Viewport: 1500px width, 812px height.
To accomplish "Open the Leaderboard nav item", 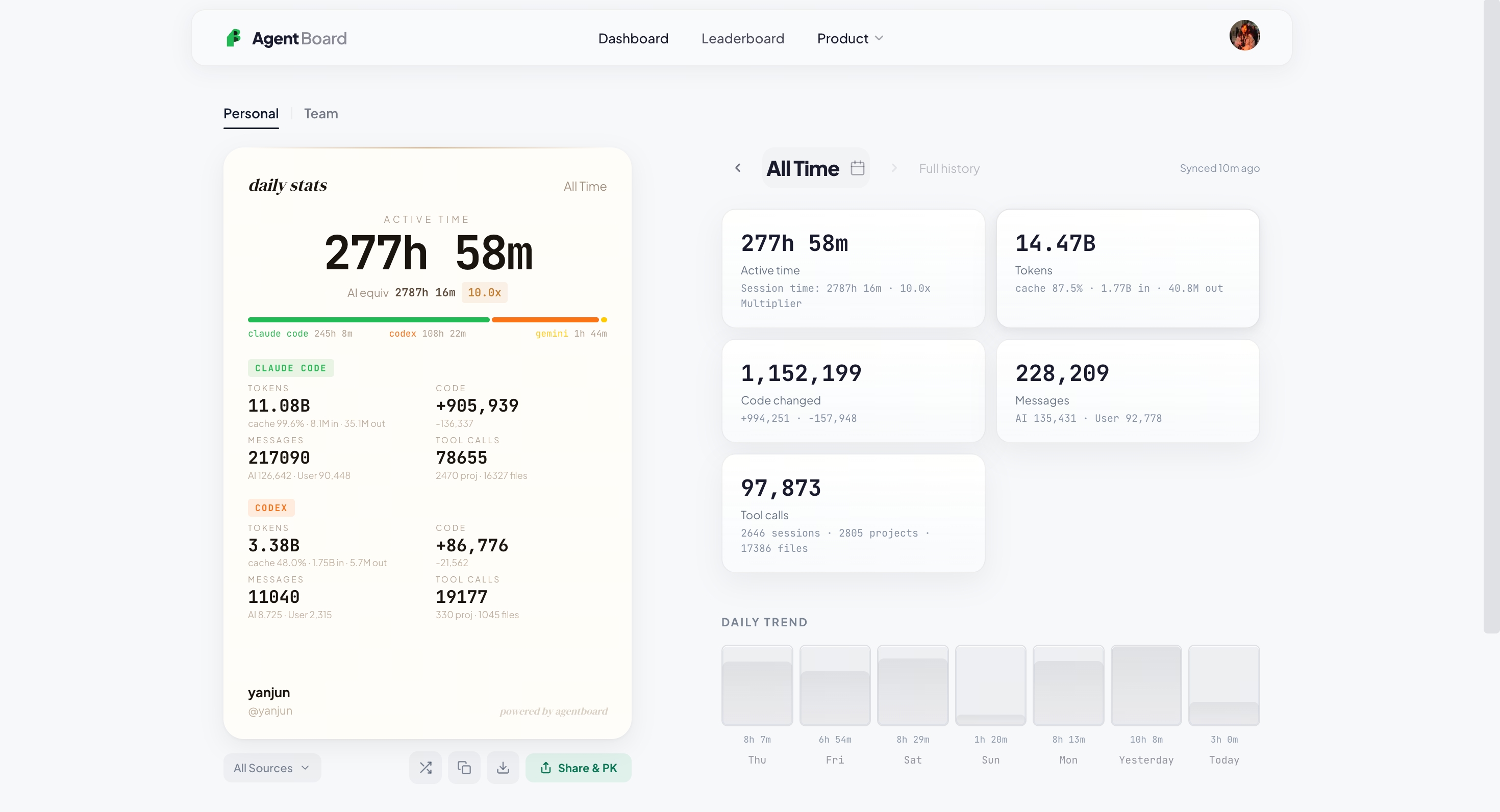I will [x=742, y=38].
